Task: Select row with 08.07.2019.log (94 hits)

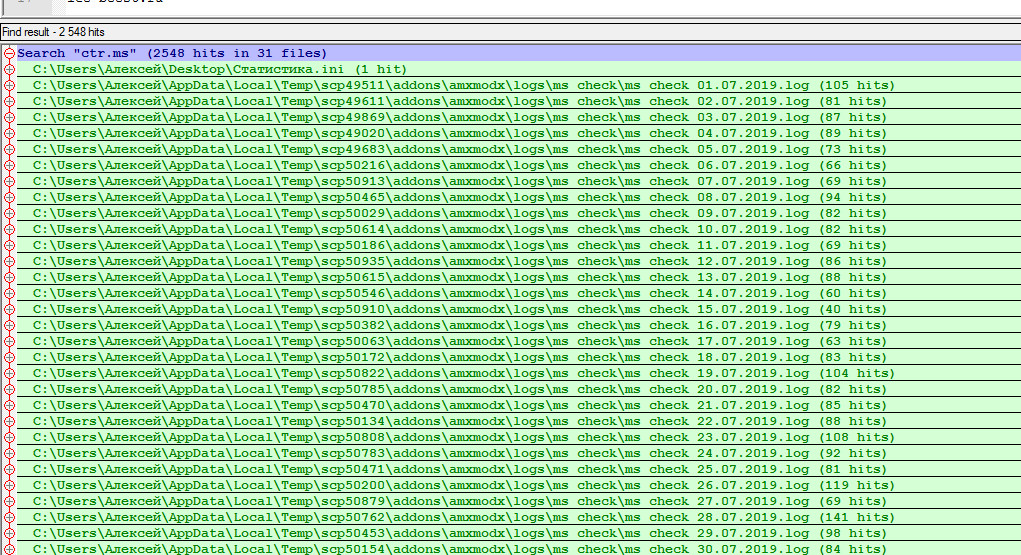Action: pyautogui.click(x=518, y=197)
